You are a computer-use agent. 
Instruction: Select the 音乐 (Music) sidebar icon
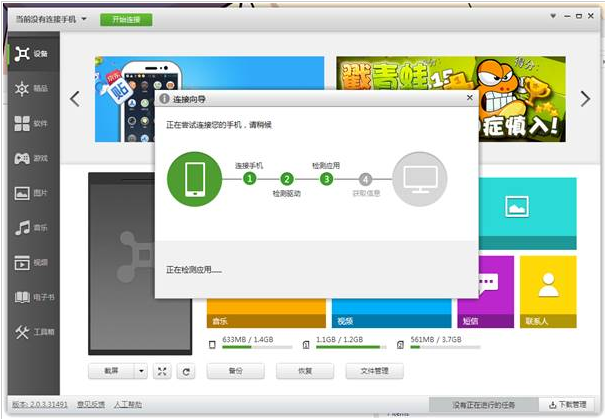point(31,228)
